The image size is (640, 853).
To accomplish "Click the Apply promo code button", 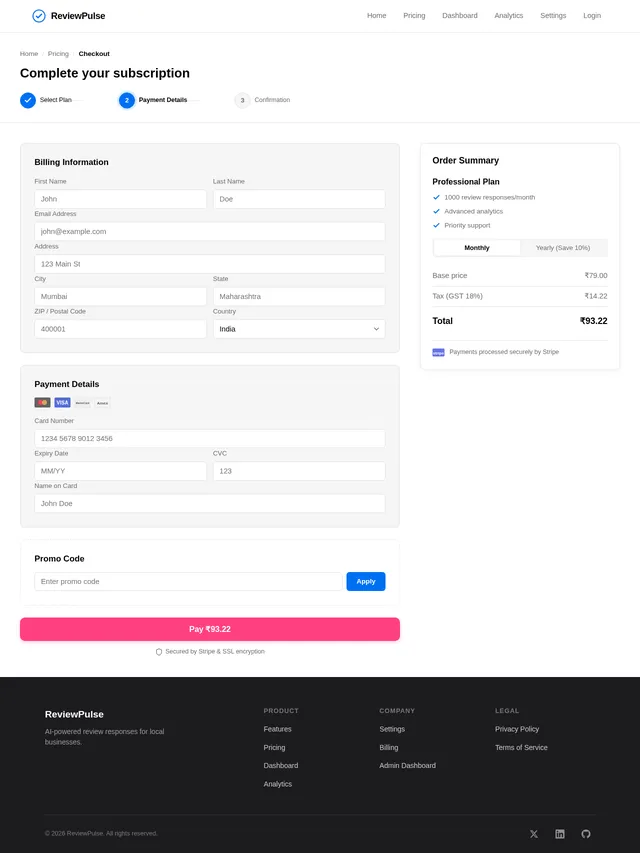I will pos(366,582).
